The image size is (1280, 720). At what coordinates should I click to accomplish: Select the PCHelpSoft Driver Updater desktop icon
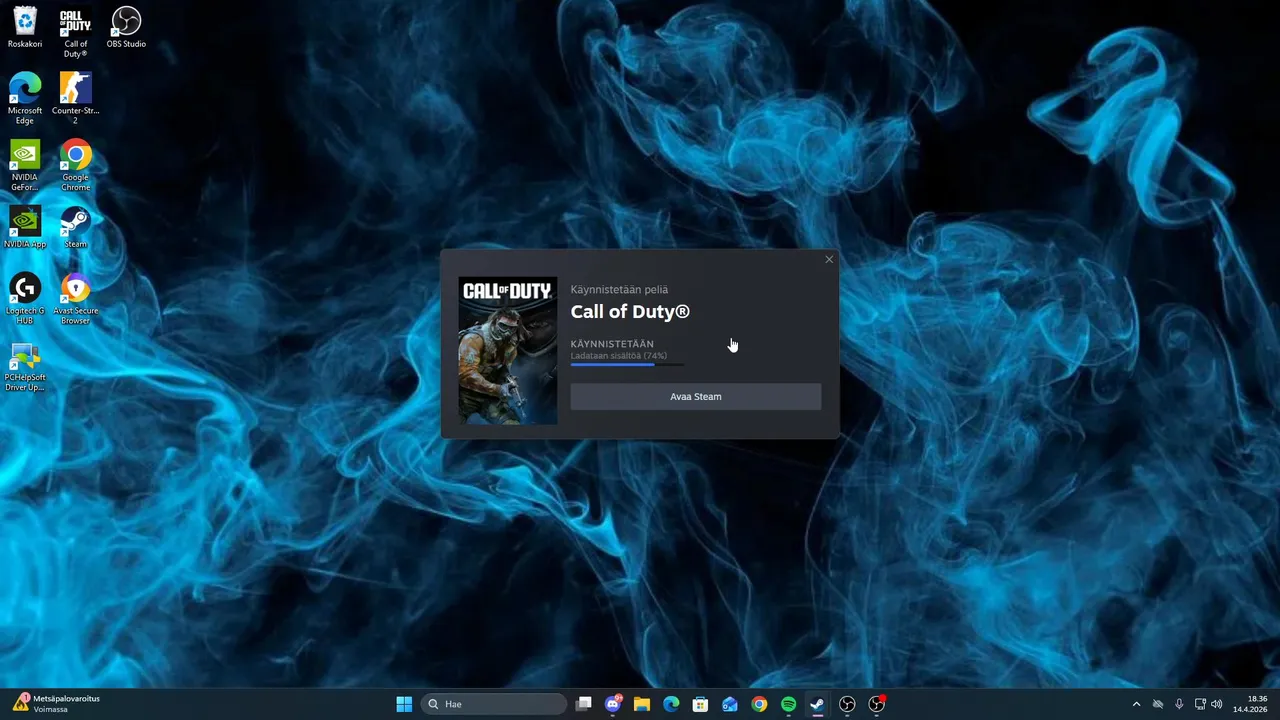(25, 367)
